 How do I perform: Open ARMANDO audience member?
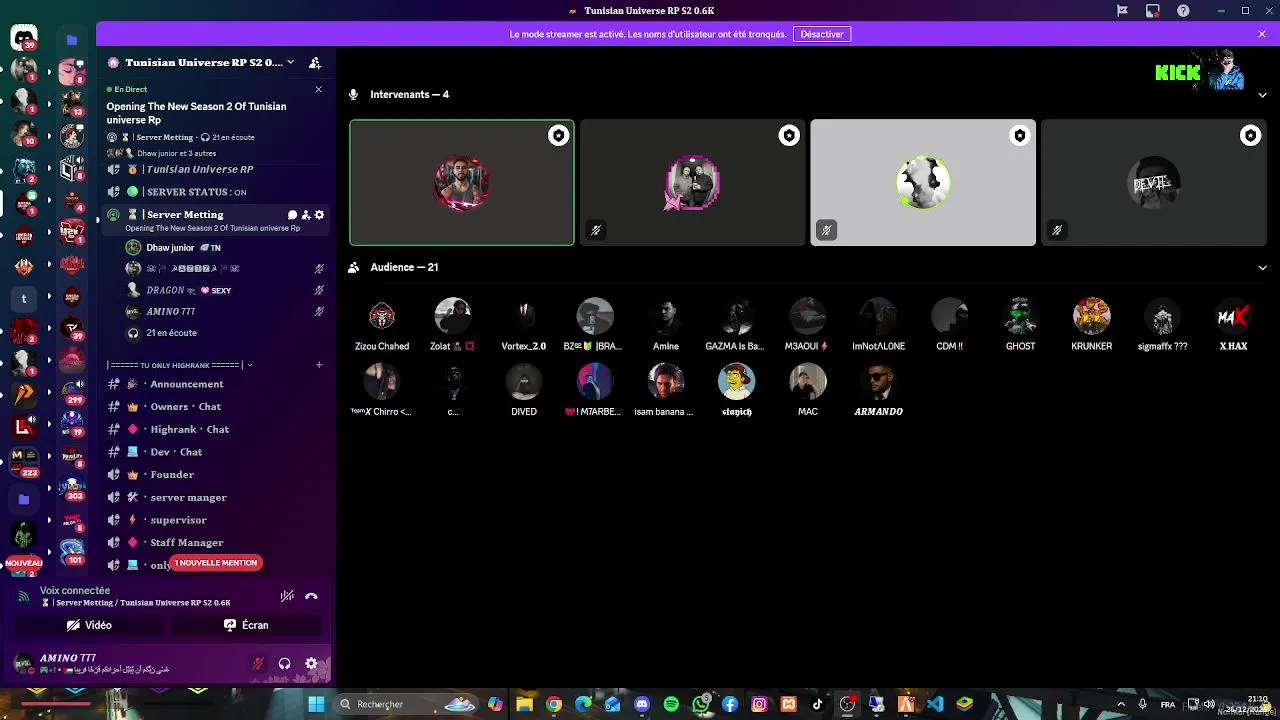(x=879, y=392)
